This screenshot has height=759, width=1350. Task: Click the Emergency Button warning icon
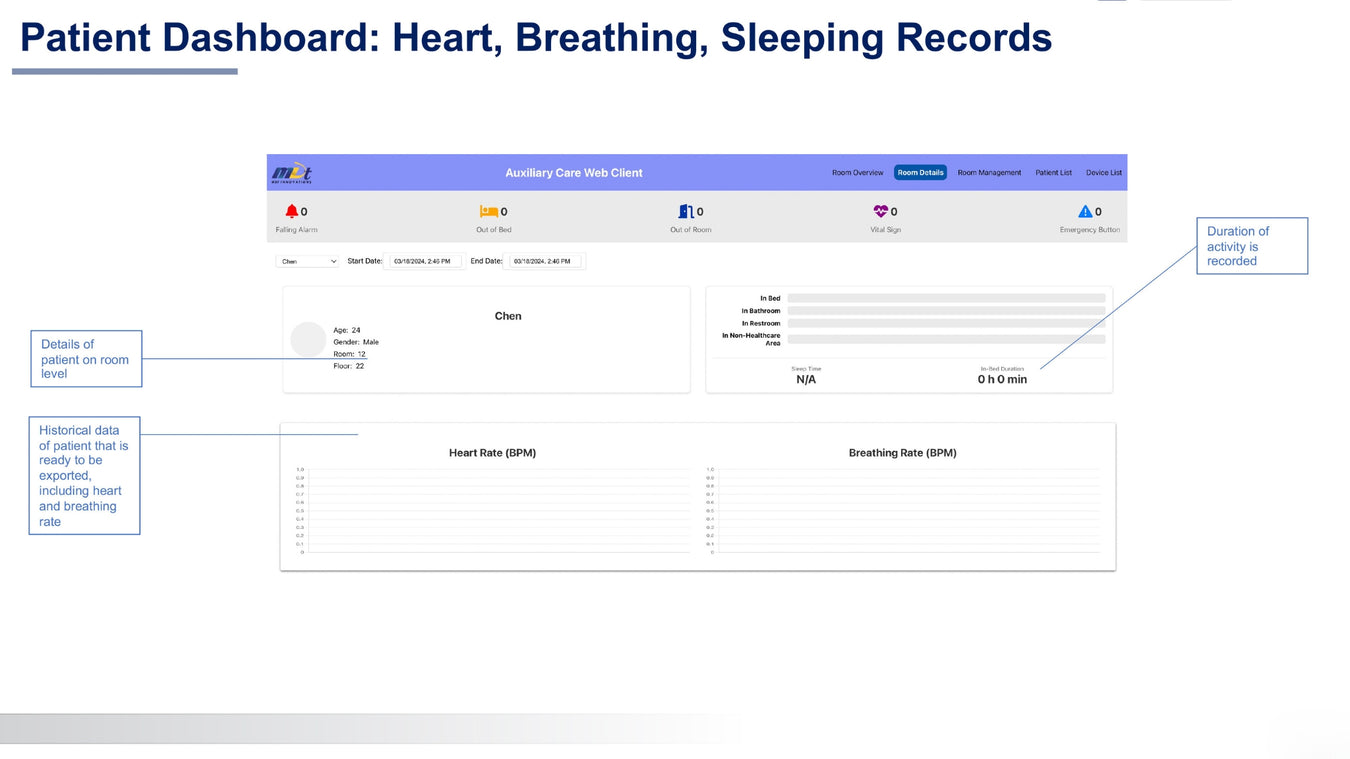1085,211
